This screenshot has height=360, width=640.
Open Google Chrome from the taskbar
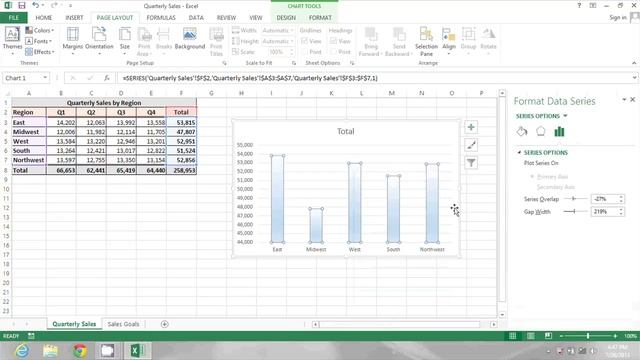[80, 351]
